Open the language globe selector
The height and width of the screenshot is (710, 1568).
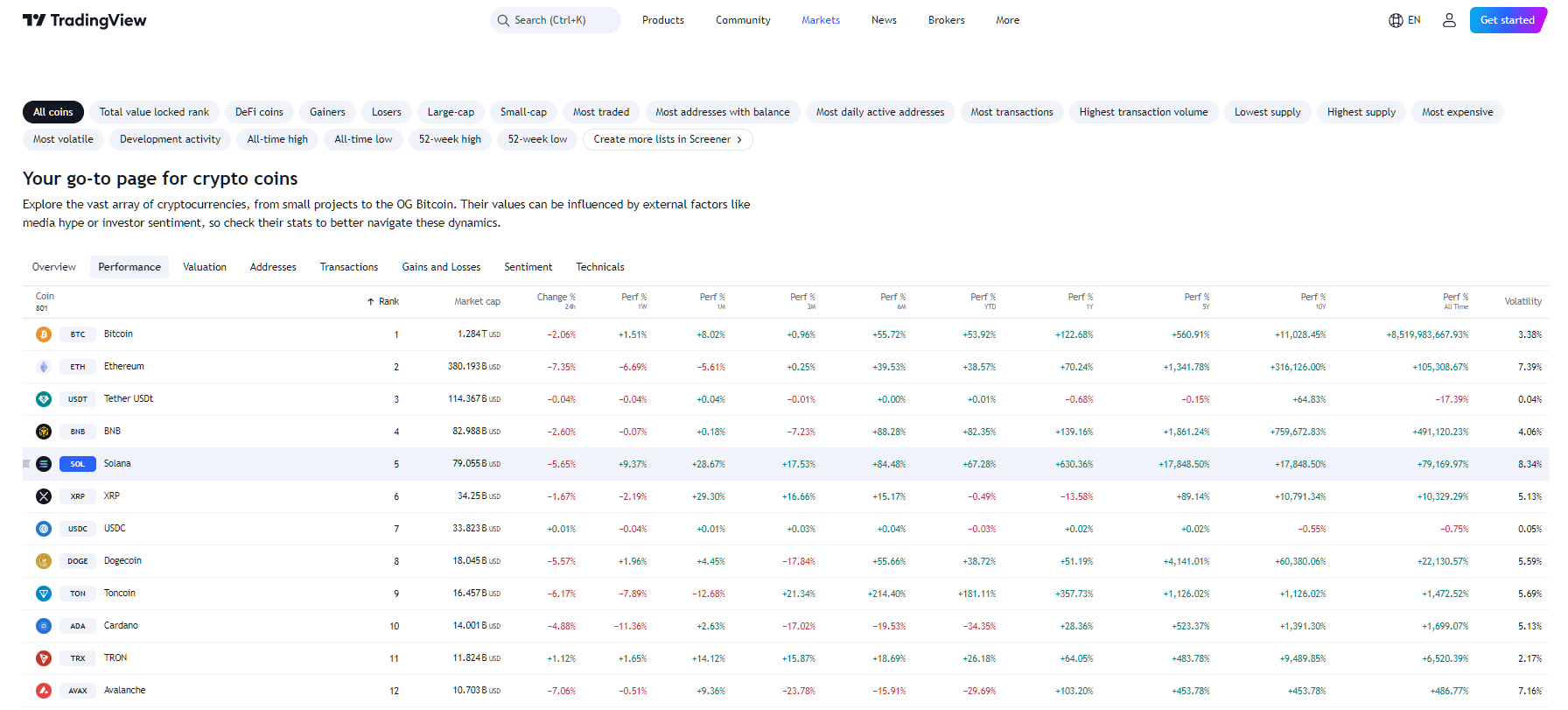coord(1404,20)
